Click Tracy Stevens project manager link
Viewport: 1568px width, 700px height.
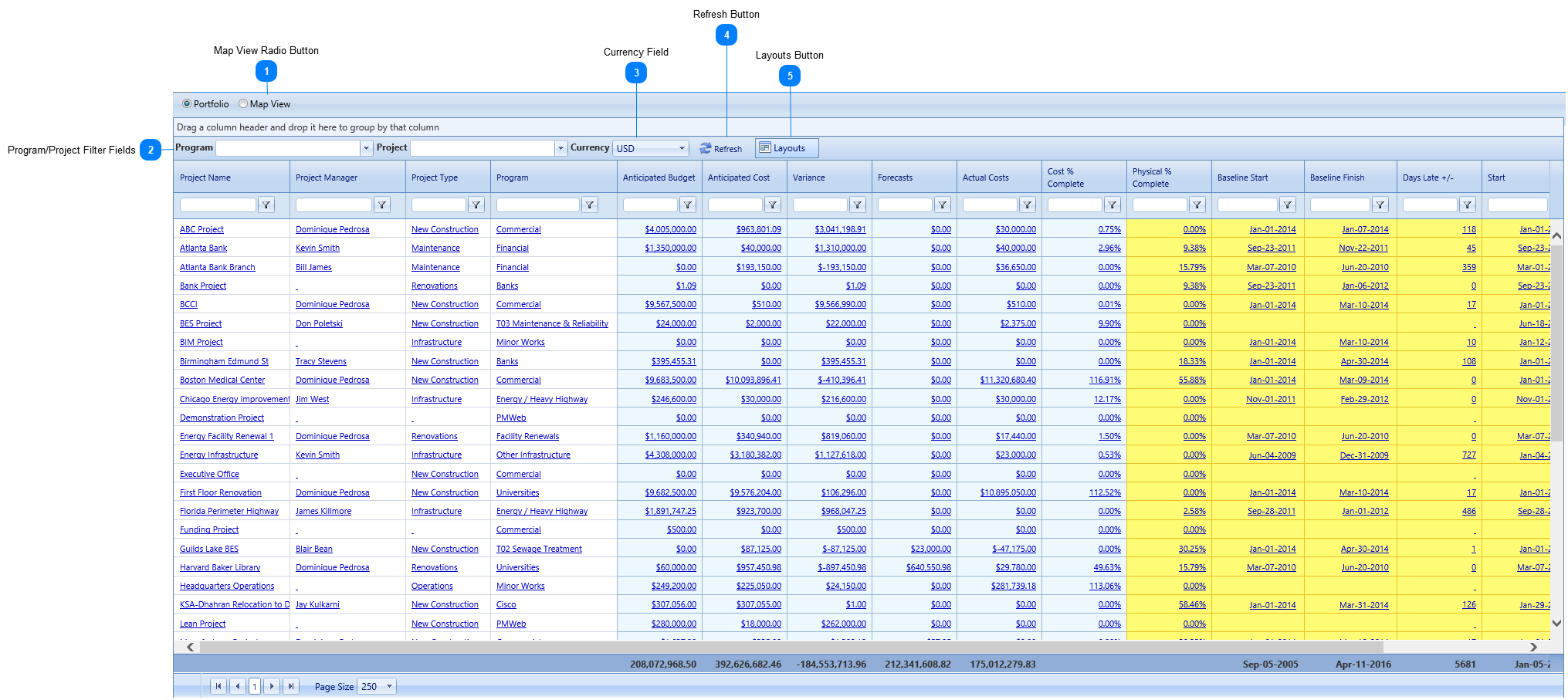pos(321,361)
